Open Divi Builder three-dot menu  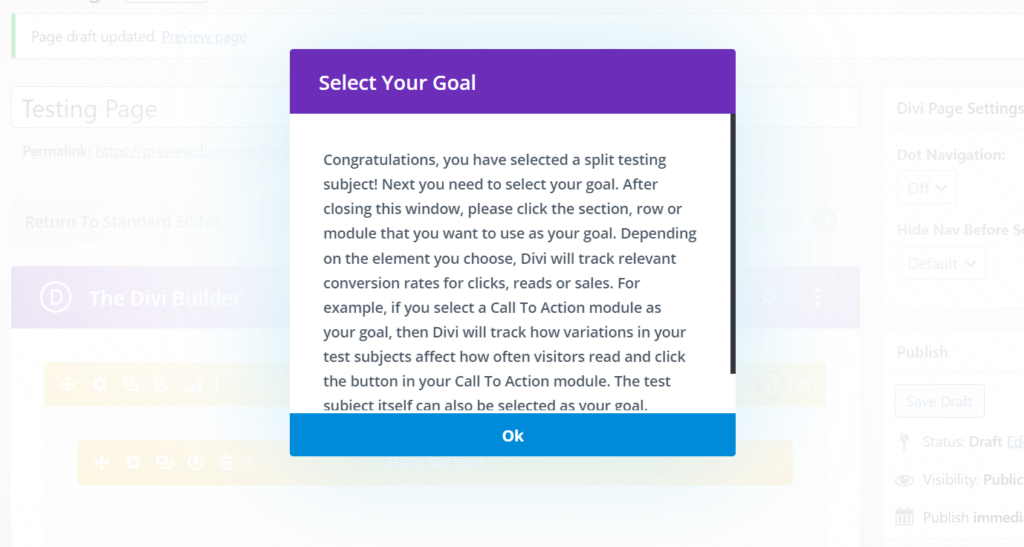pos(817,297)
